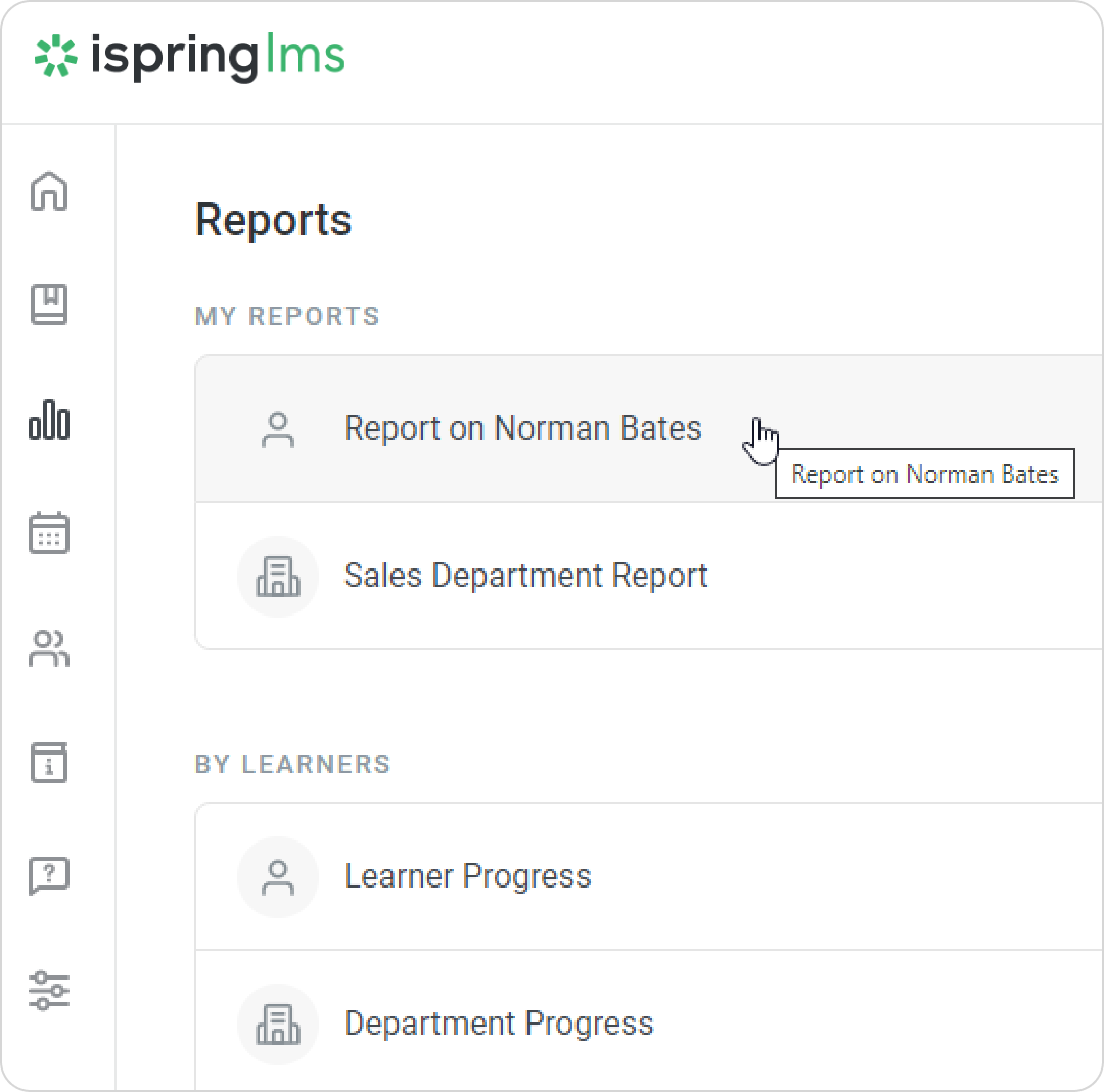
Task: Open the Learner Progress report
Action: (x=467, y=877)
